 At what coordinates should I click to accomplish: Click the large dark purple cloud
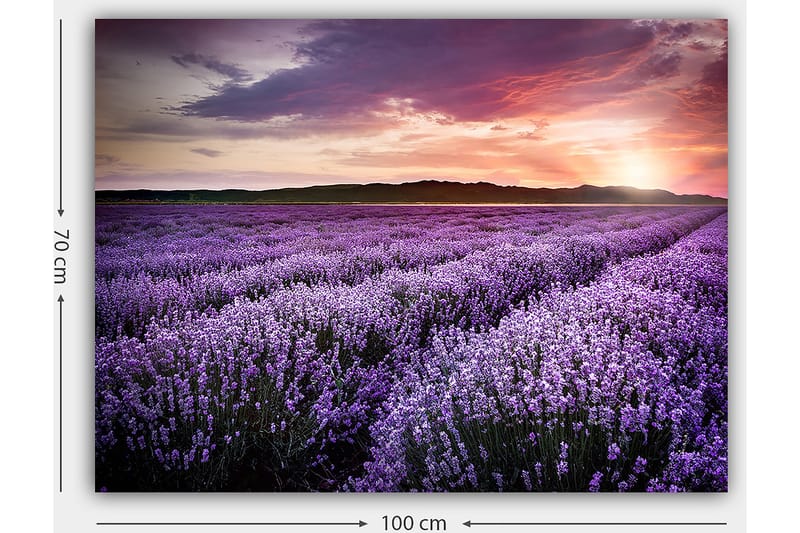420,75
